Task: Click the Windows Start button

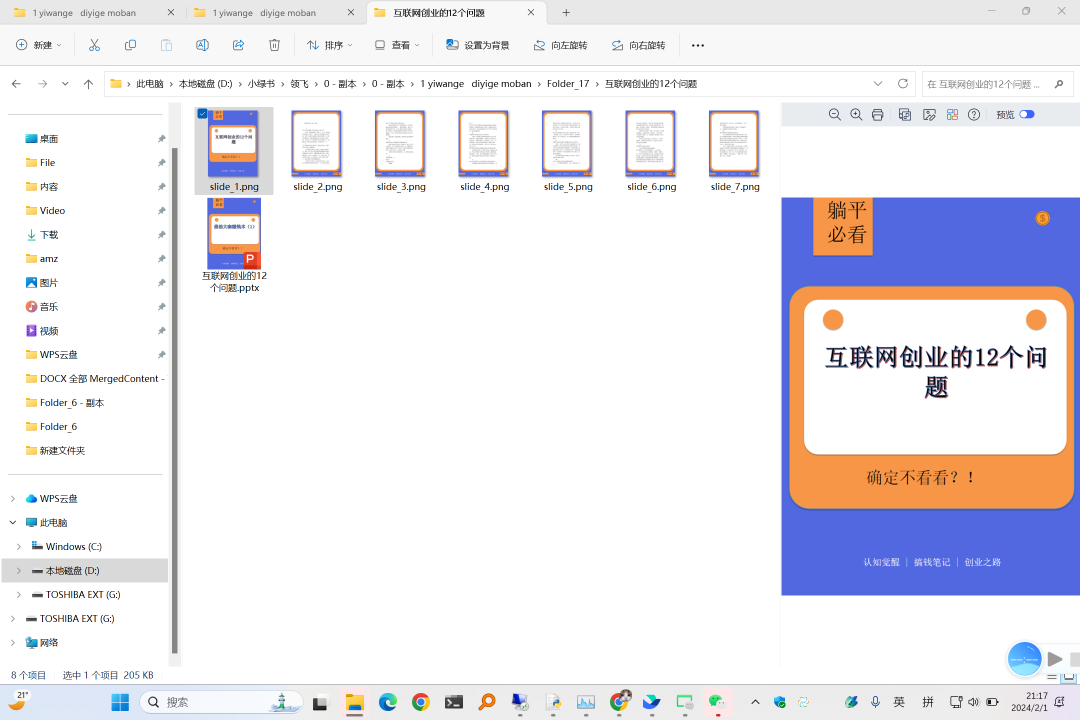Action: point(120,702)
